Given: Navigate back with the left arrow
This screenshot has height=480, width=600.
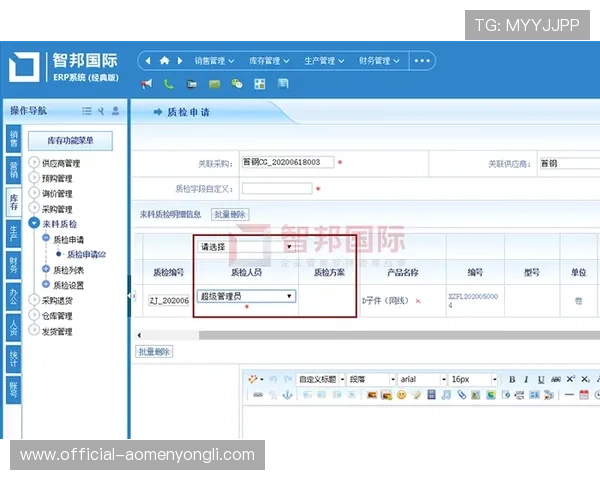Looking at the screenshot, I should coord(148,60).
